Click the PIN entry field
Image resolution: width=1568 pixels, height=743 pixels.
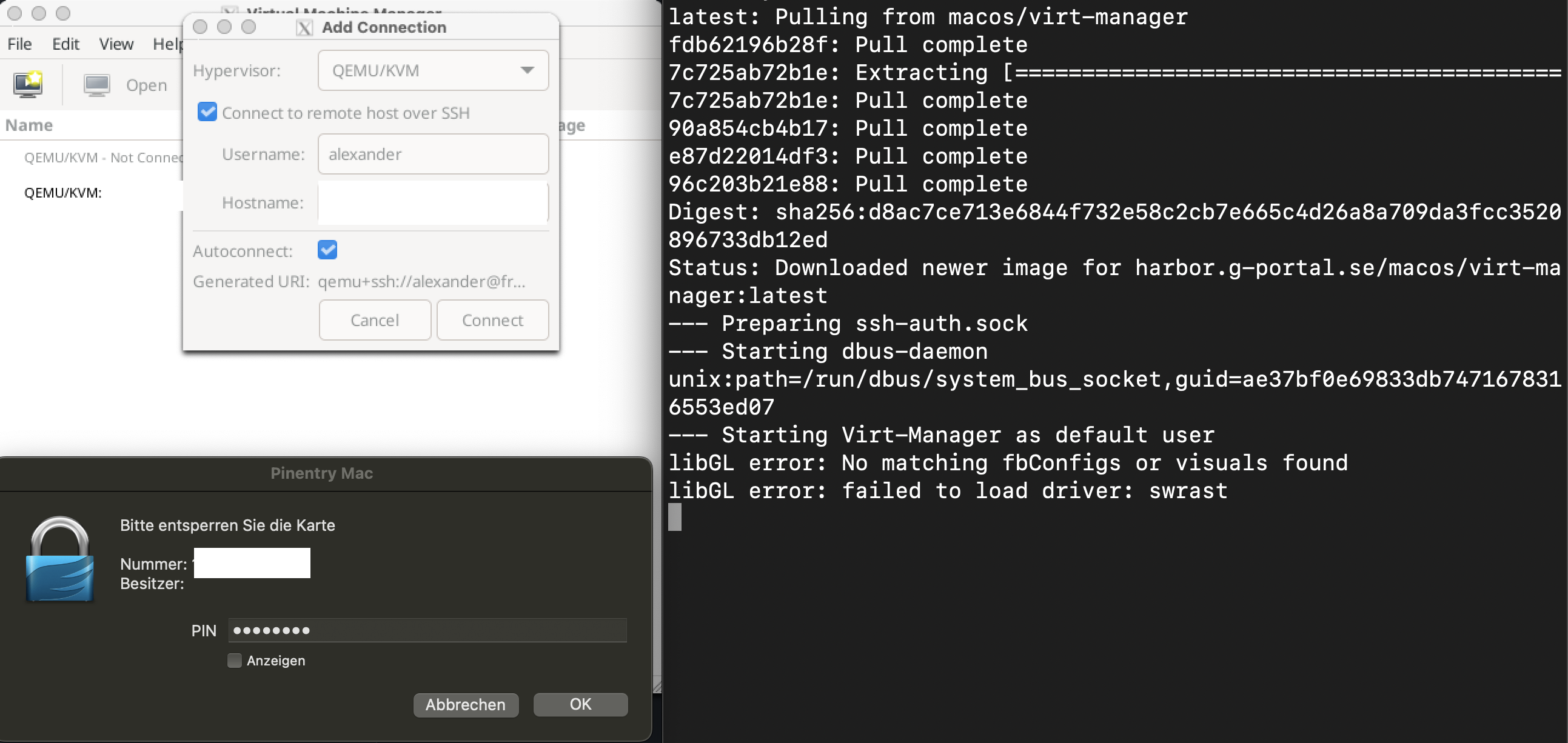pyautogui.click(x=427, y=630)
